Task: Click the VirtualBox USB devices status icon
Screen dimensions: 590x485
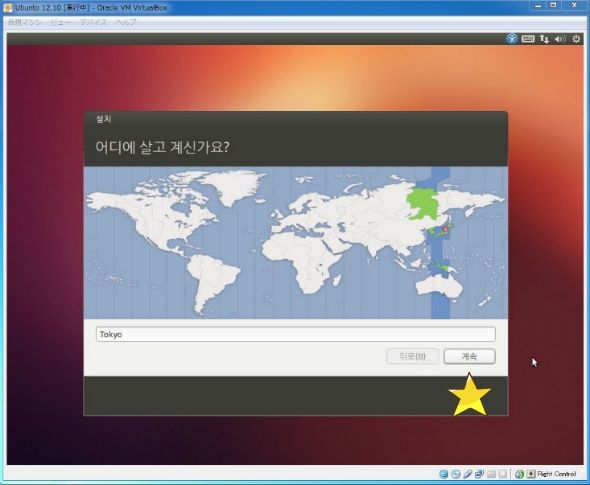Action: click(x=467, y=474)
